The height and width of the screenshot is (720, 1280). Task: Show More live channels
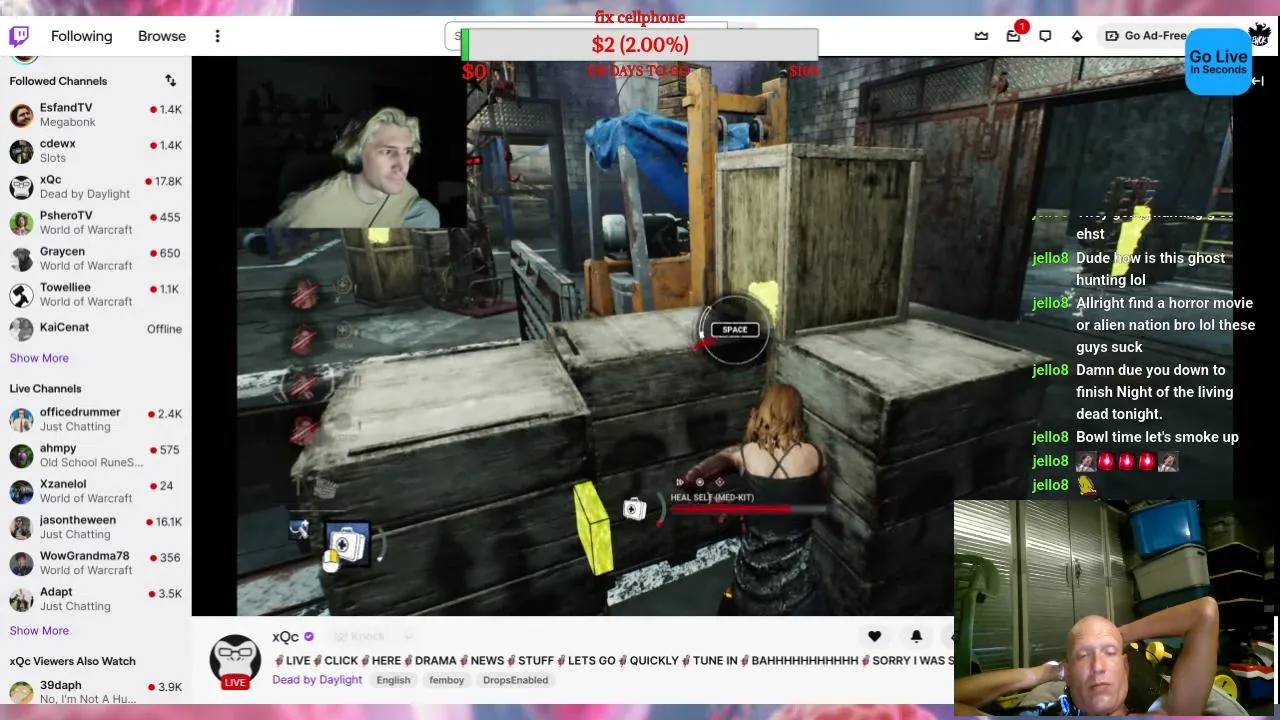coord(39,631)
